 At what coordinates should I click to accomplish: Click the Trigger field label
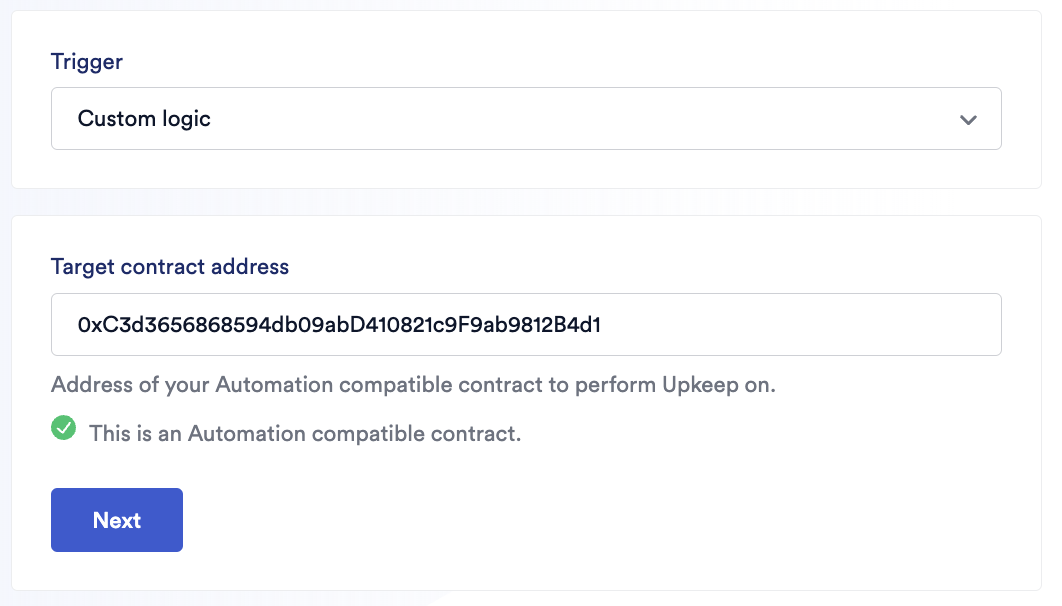(x=87, y=62)
